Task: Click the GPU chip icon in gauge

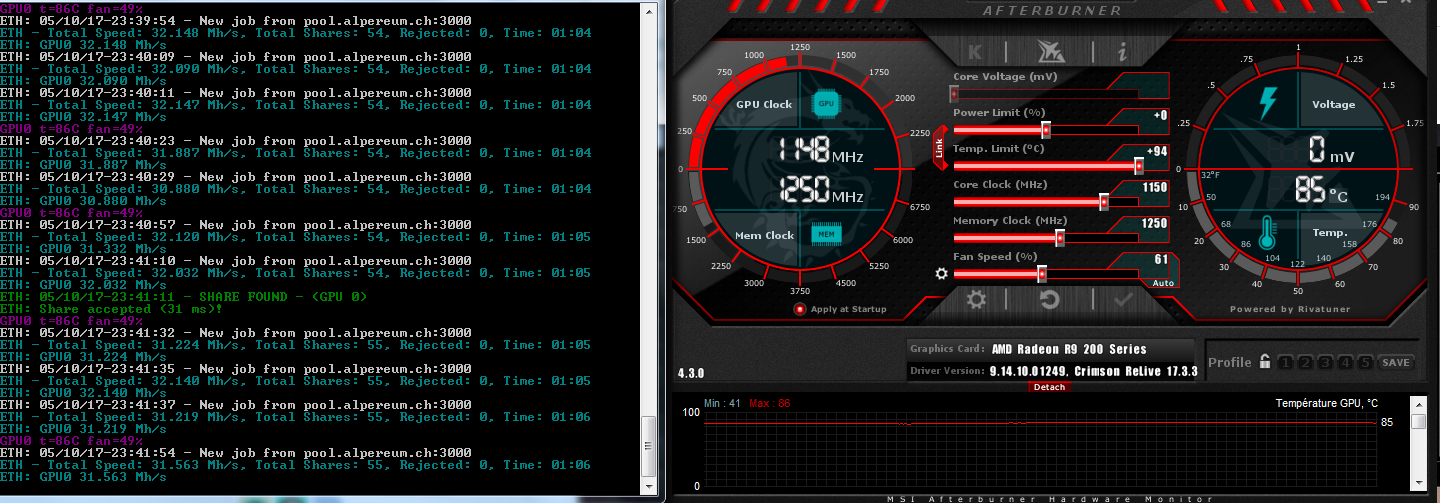Action: (825, 103)
